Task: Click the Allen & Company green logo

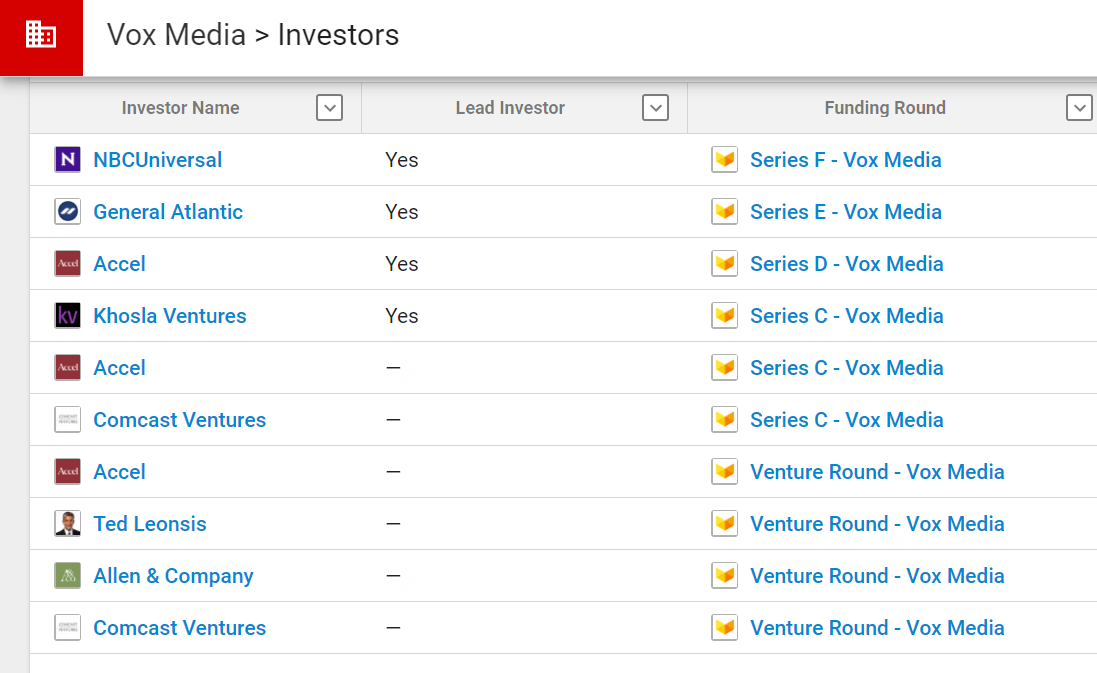Action: coord(68,576)
